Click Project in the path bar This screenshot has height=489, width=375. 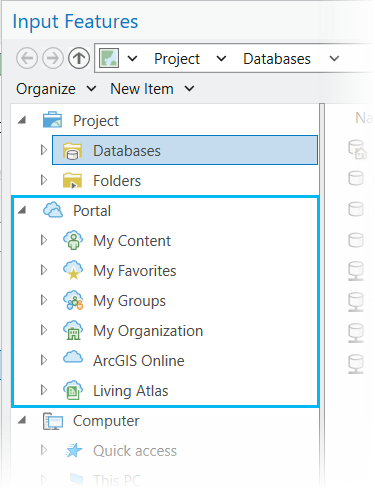point(177,59)
